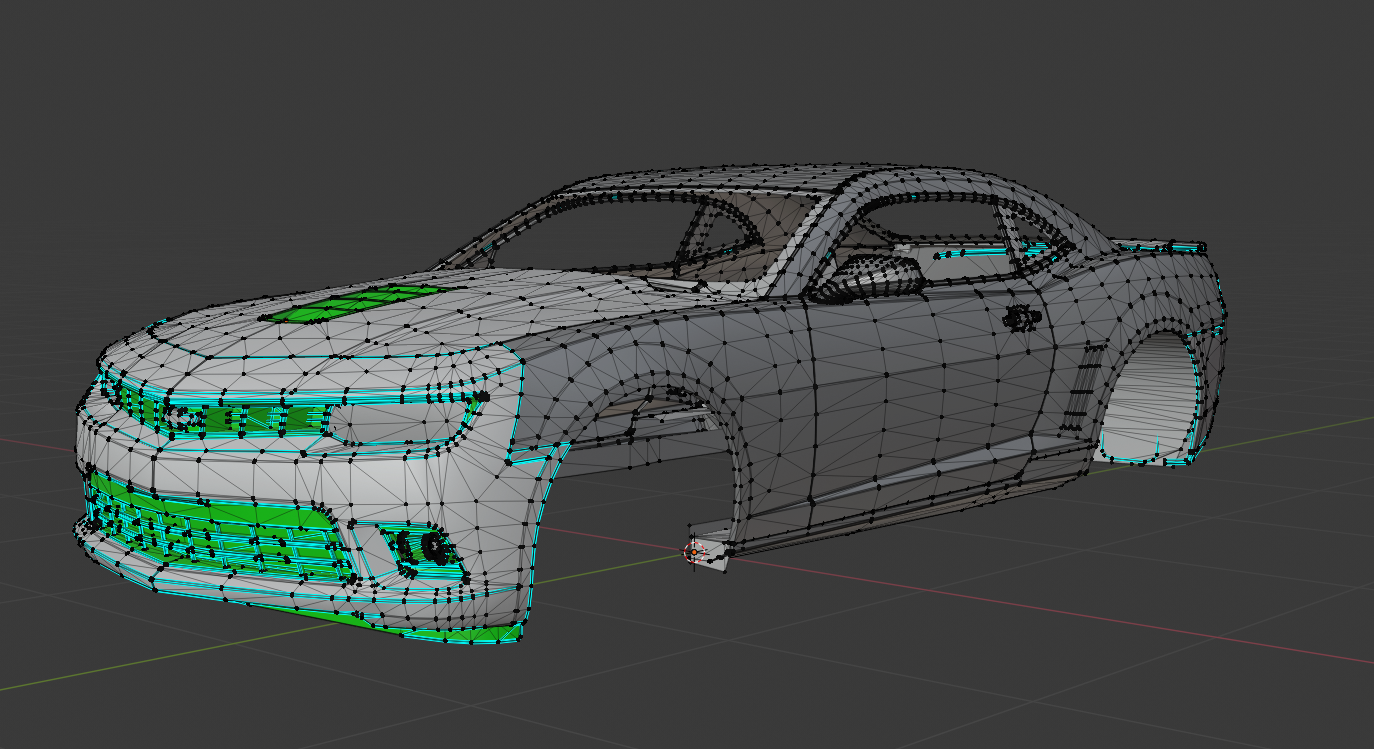Click the 3D cursor at object origin

click(x=693, y=551)
